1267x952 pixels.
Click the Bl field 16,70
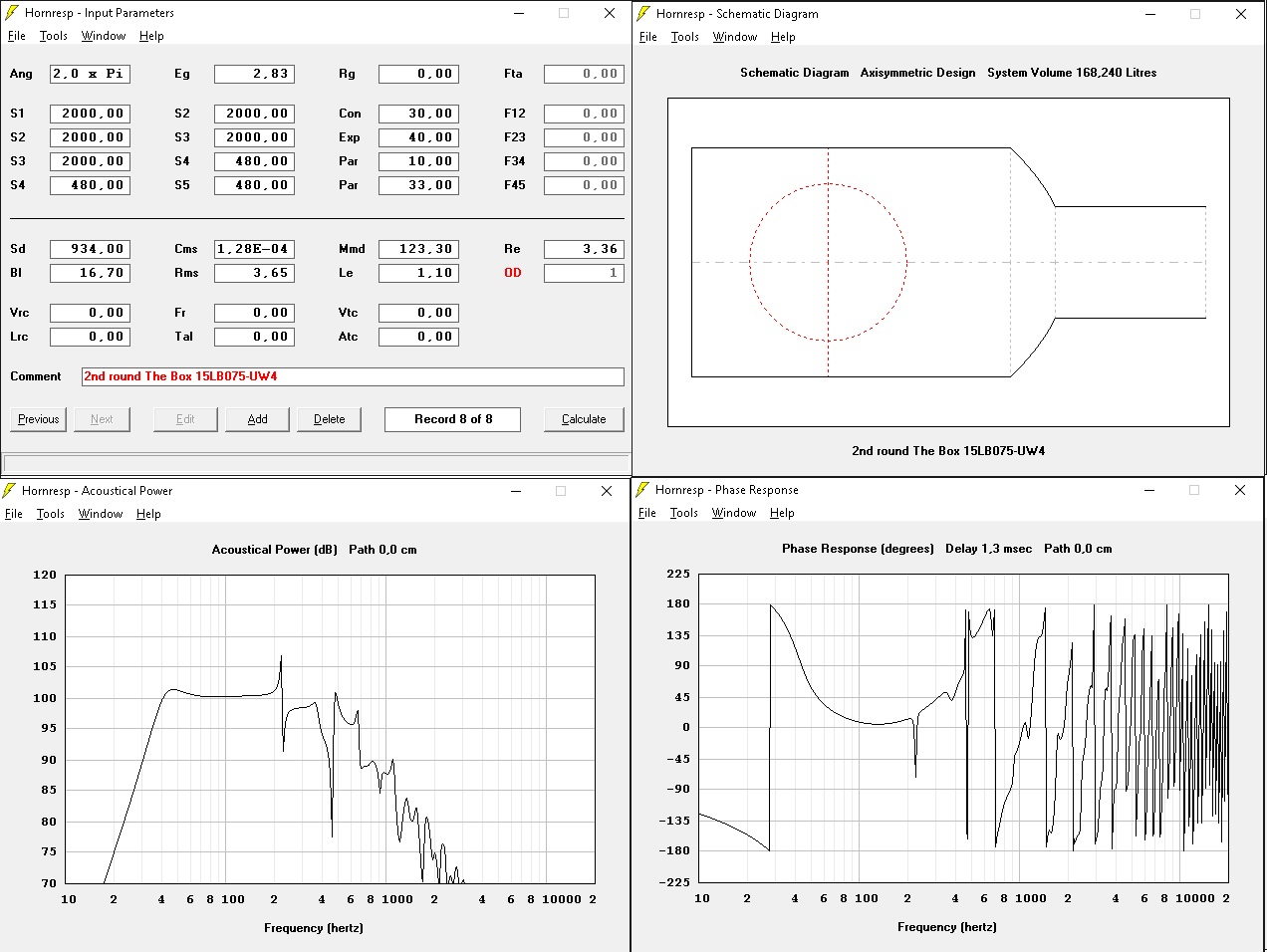pyautogui.click(x=90, y=273)
